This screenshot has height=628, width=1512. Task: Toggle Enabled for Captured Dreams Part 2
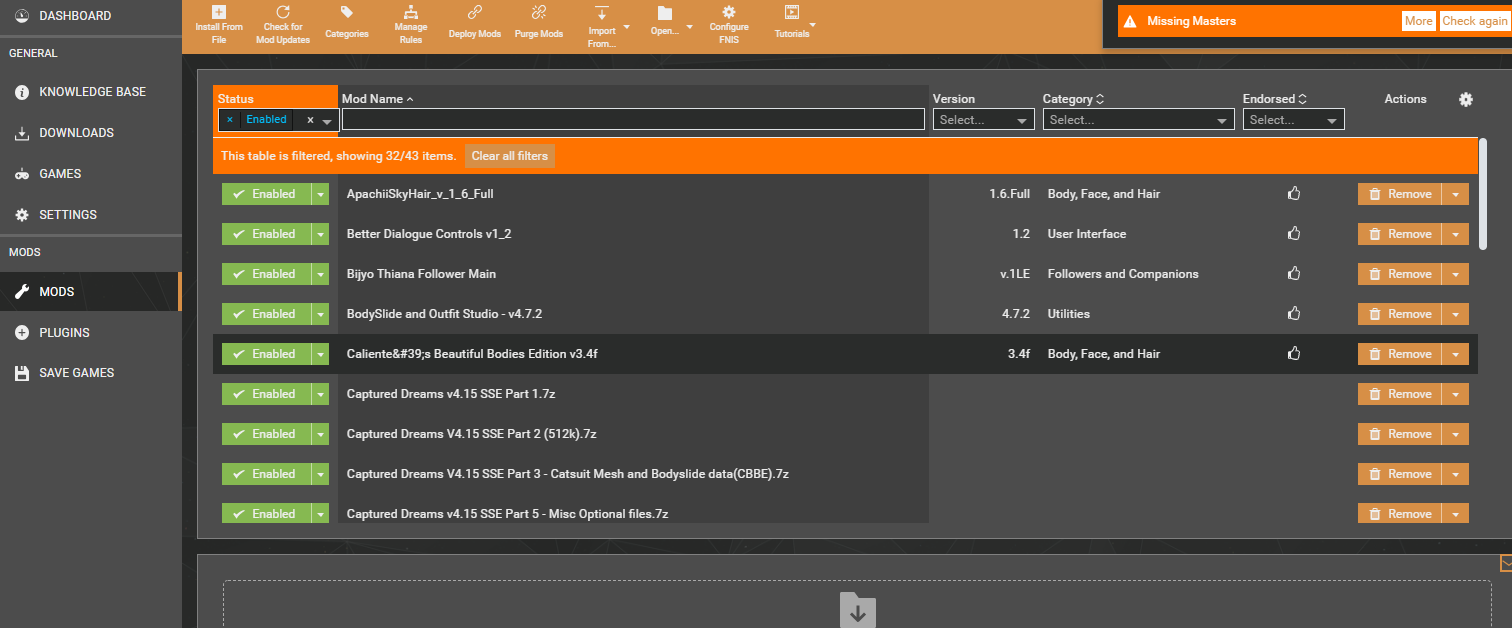click(x=266, y=434)
